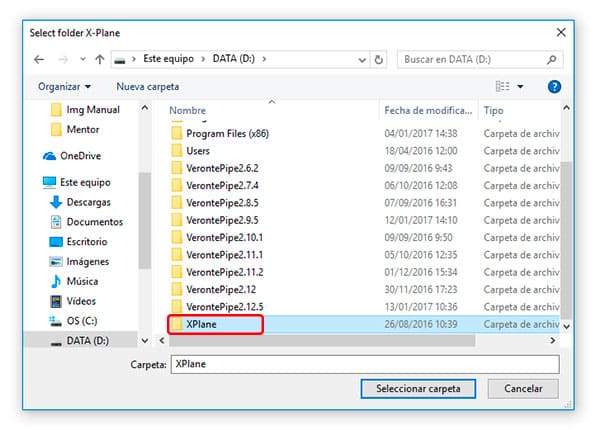Create a Nueva carpeta

click(x=148, y=86)
